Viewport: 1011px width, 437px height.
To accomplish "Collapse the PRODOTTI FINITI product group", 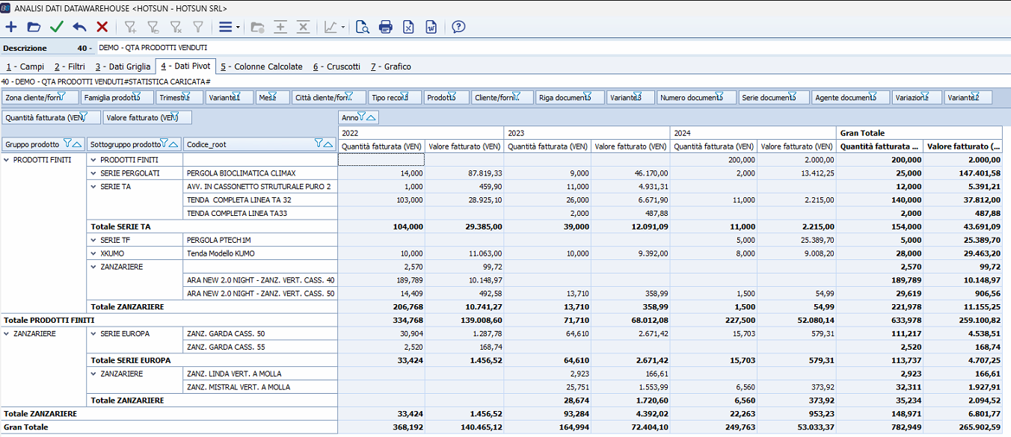I will click(x=7, y=160).
